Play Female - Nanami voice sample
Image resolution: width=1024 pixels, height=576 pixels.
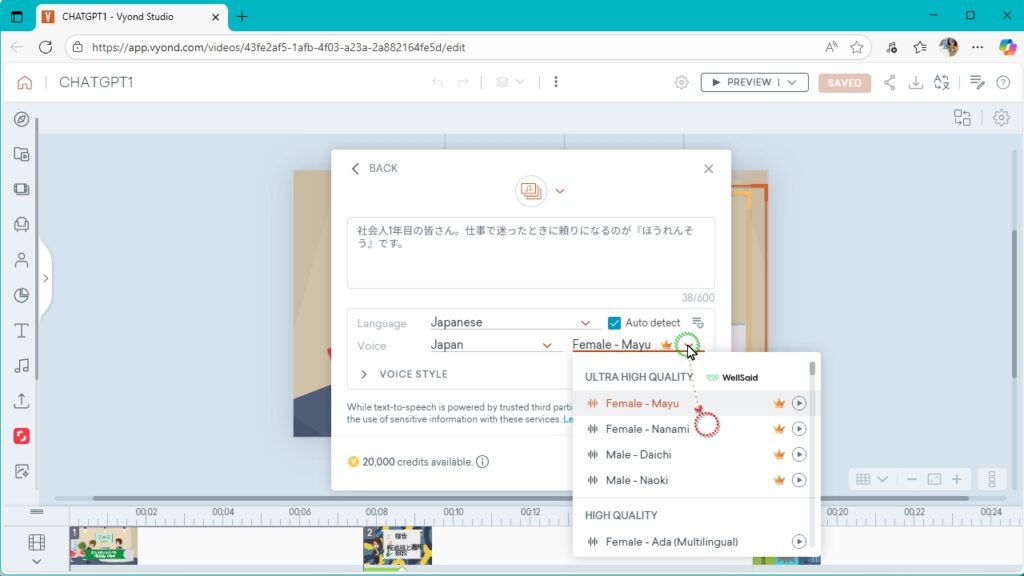coord(799,429)
